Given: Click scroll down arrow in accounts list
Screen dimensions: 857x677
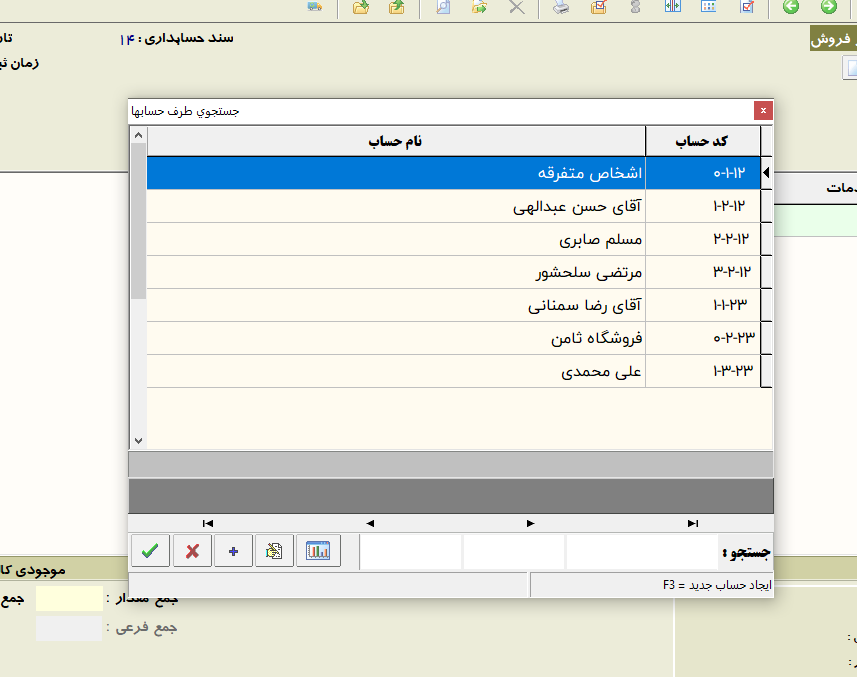Looking at the screenshot, I should 138,440.
